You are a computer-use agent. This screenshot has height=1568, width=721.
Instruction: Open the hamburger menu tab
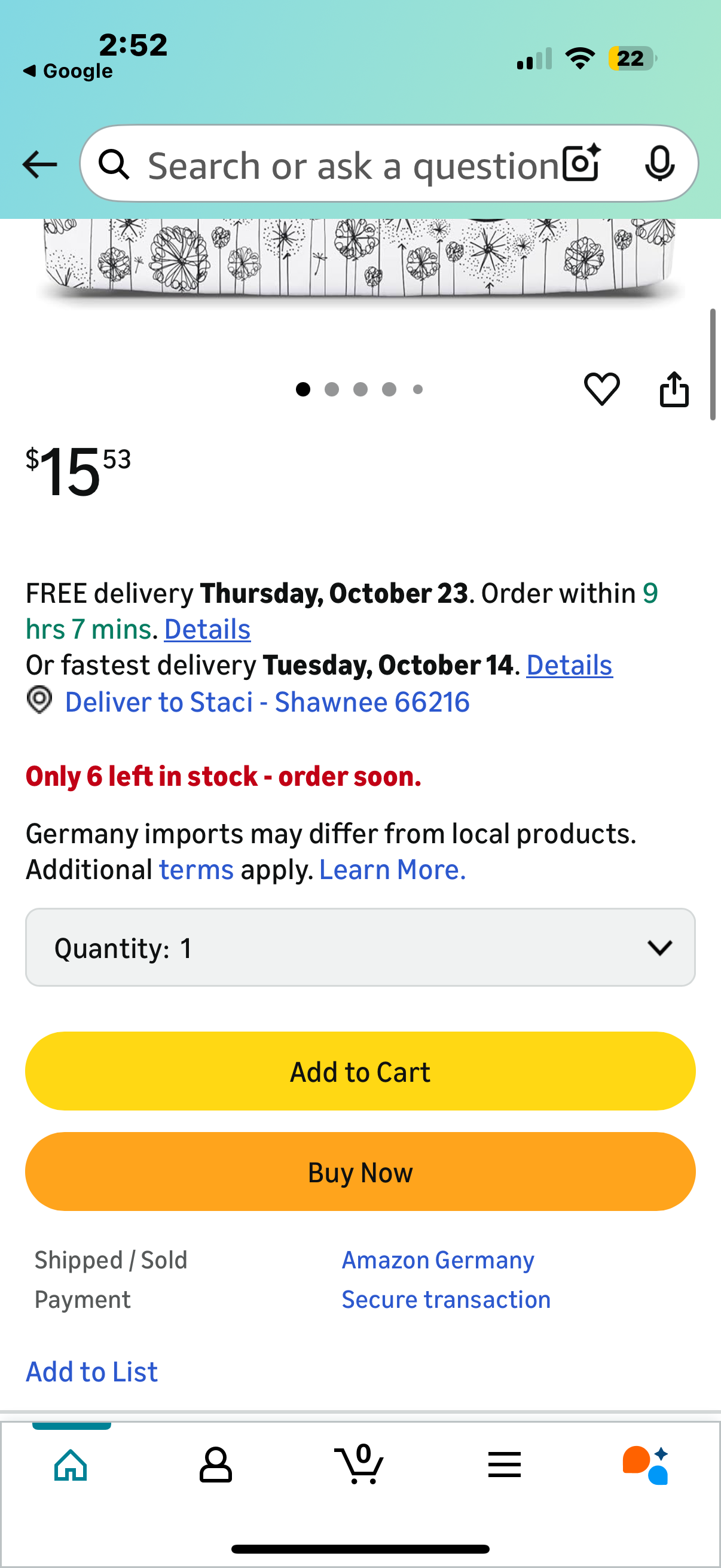(x=504, y=1464)
